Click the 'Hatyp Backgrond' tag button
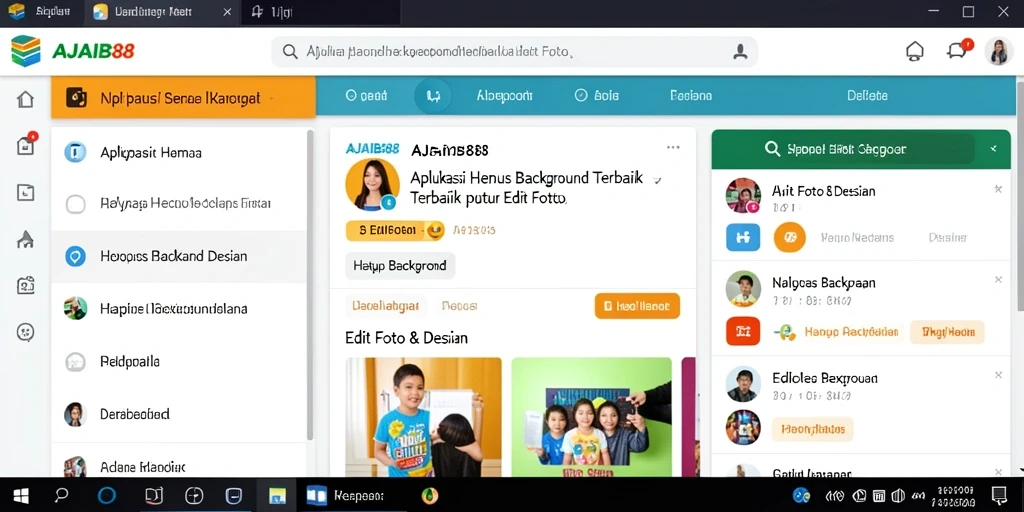Viewport: 1024px width, 512px height. (x=400, y=266)
